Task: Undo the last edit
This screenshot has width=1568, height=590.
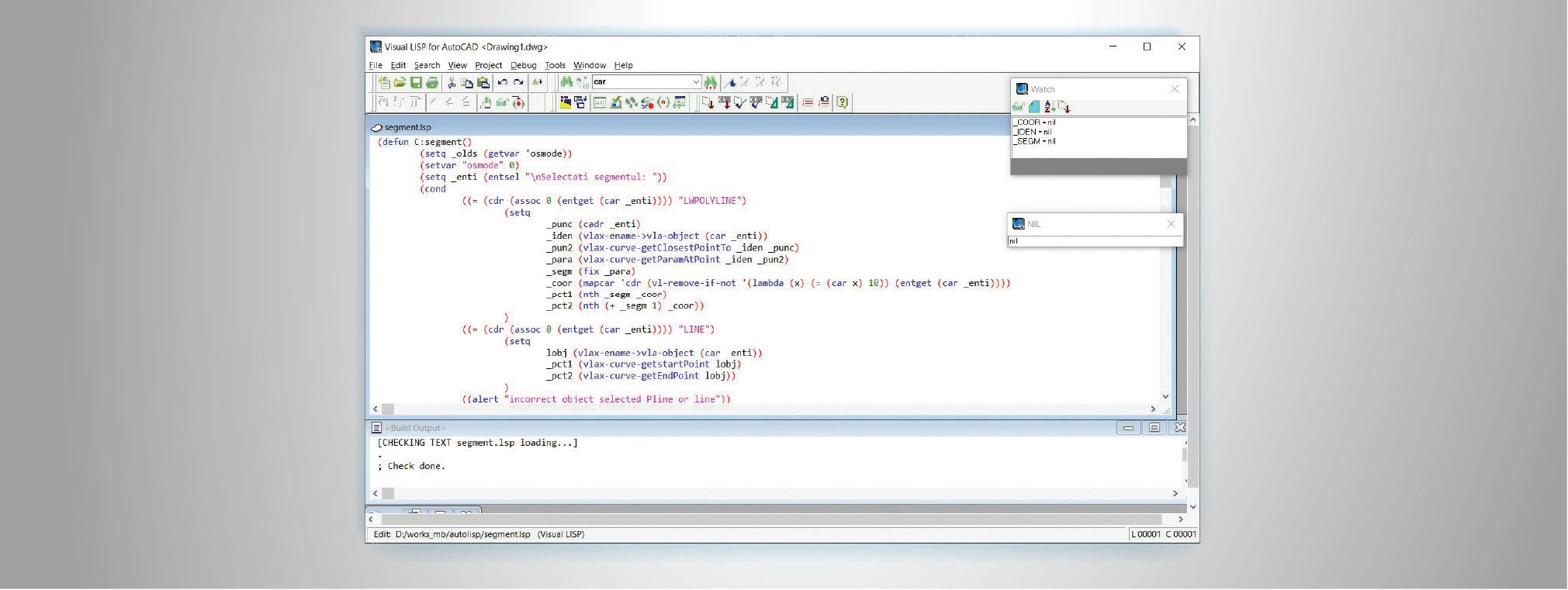Action: [502, 82]
